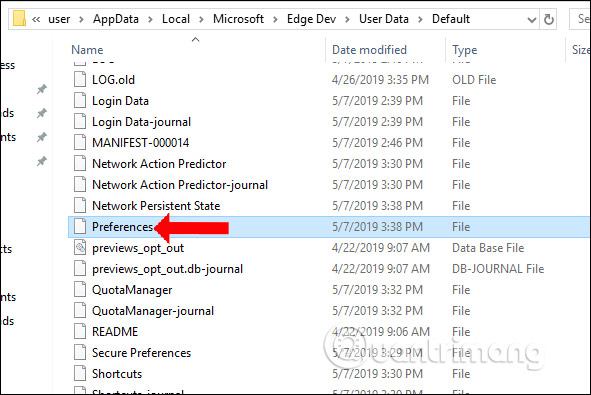Select the Preferences file name
The height and width of the screenshot is (395, 591).
pos(122,227)
